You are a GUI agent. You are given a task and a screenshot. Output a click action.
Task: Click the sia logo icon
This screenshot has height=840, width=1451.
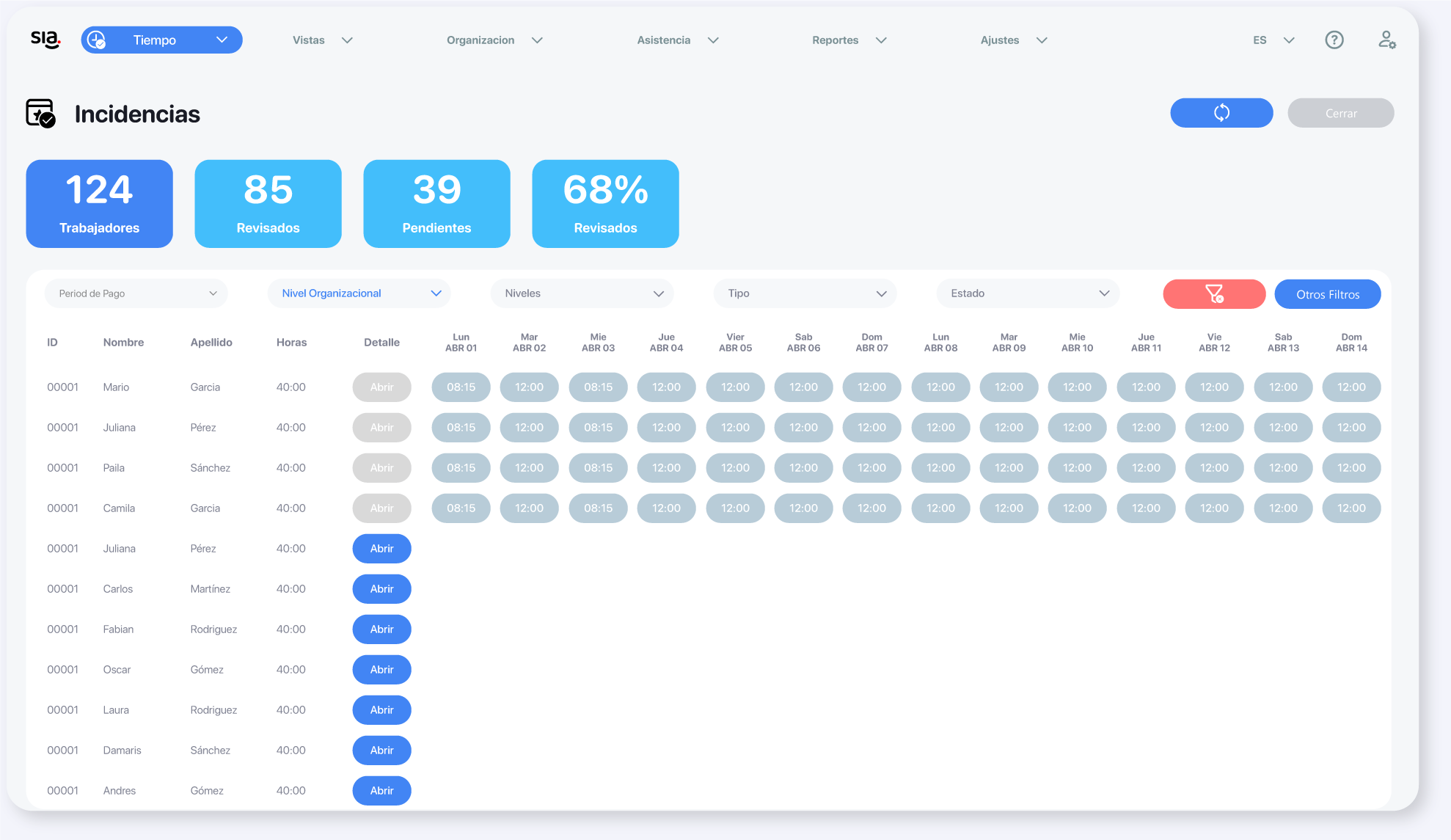45,40
